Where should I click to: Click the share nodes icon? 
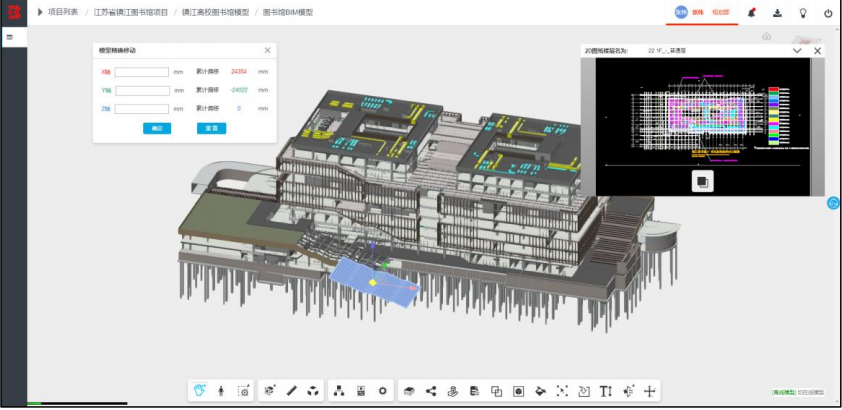coord(431,391)
